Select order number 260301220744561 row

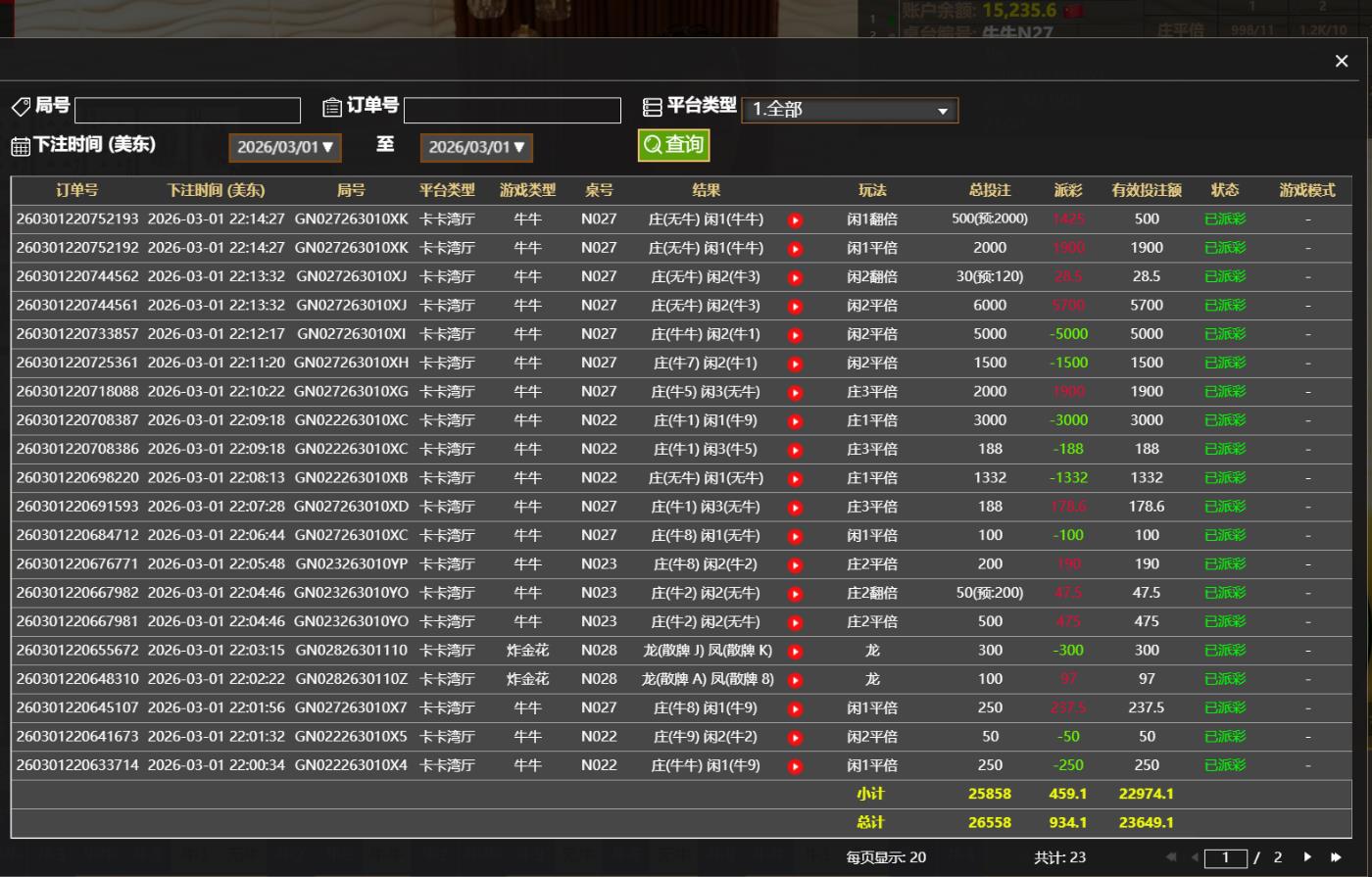coord(77,306)
